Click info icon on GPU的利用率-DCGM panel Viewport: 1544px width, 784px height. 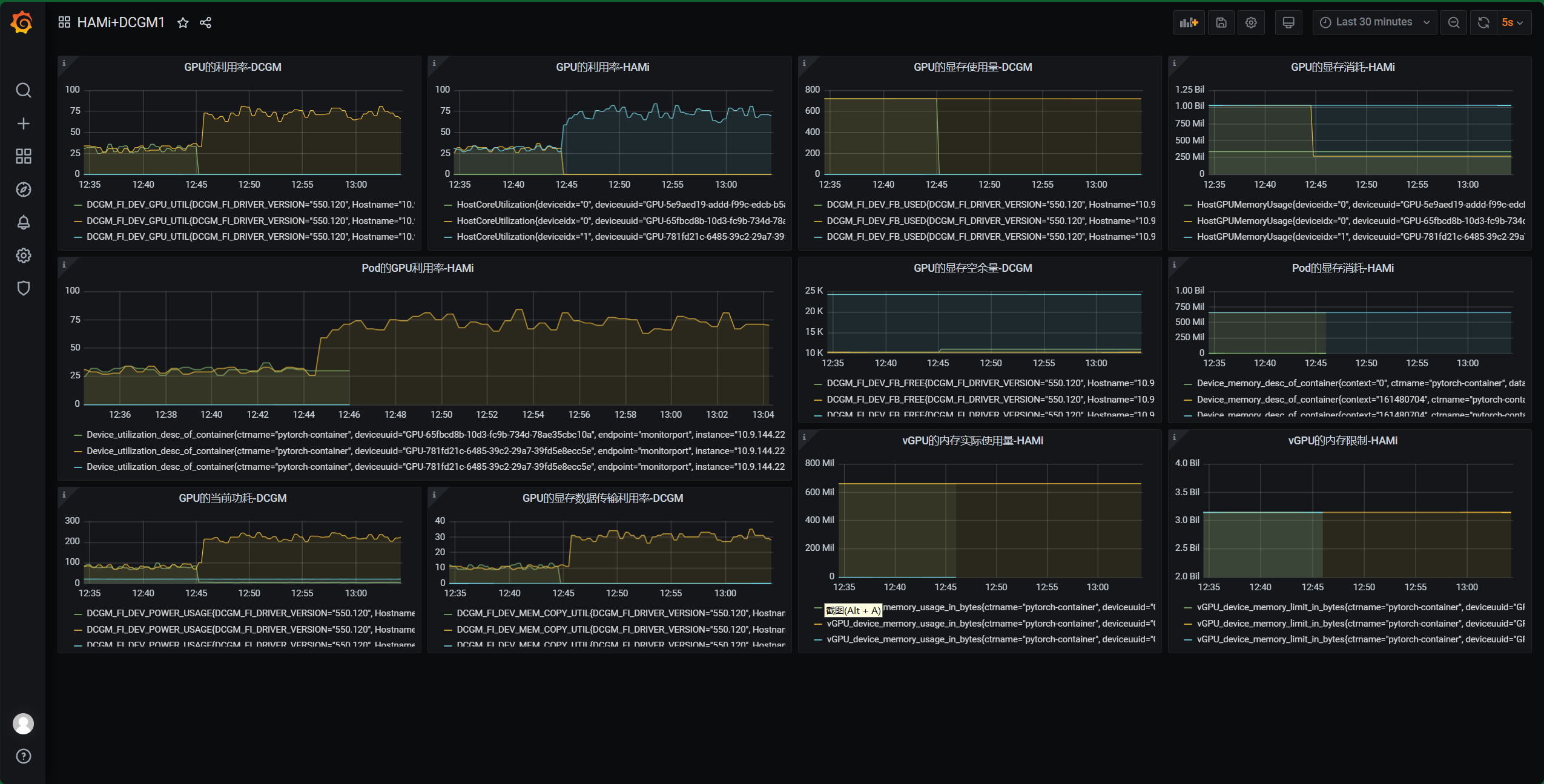pos(64,63)
